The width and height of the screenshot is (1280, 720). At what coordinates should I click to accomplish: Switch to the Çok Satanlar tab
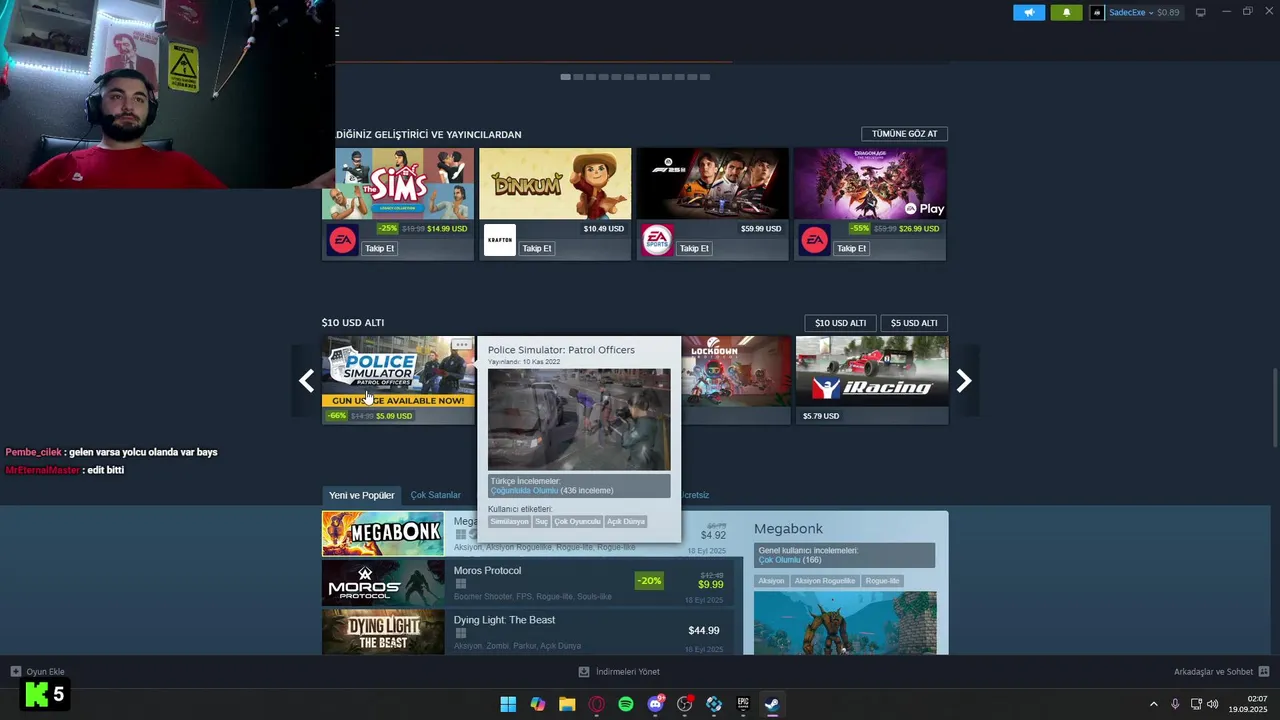[436, 495]
